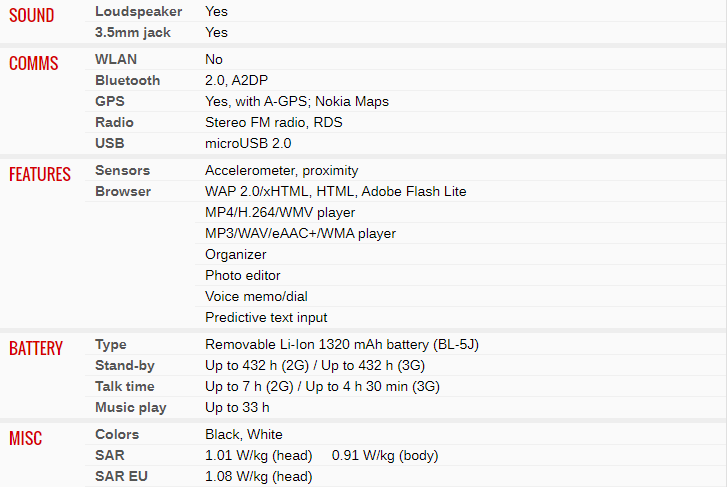Click the Talk time label

124,386
